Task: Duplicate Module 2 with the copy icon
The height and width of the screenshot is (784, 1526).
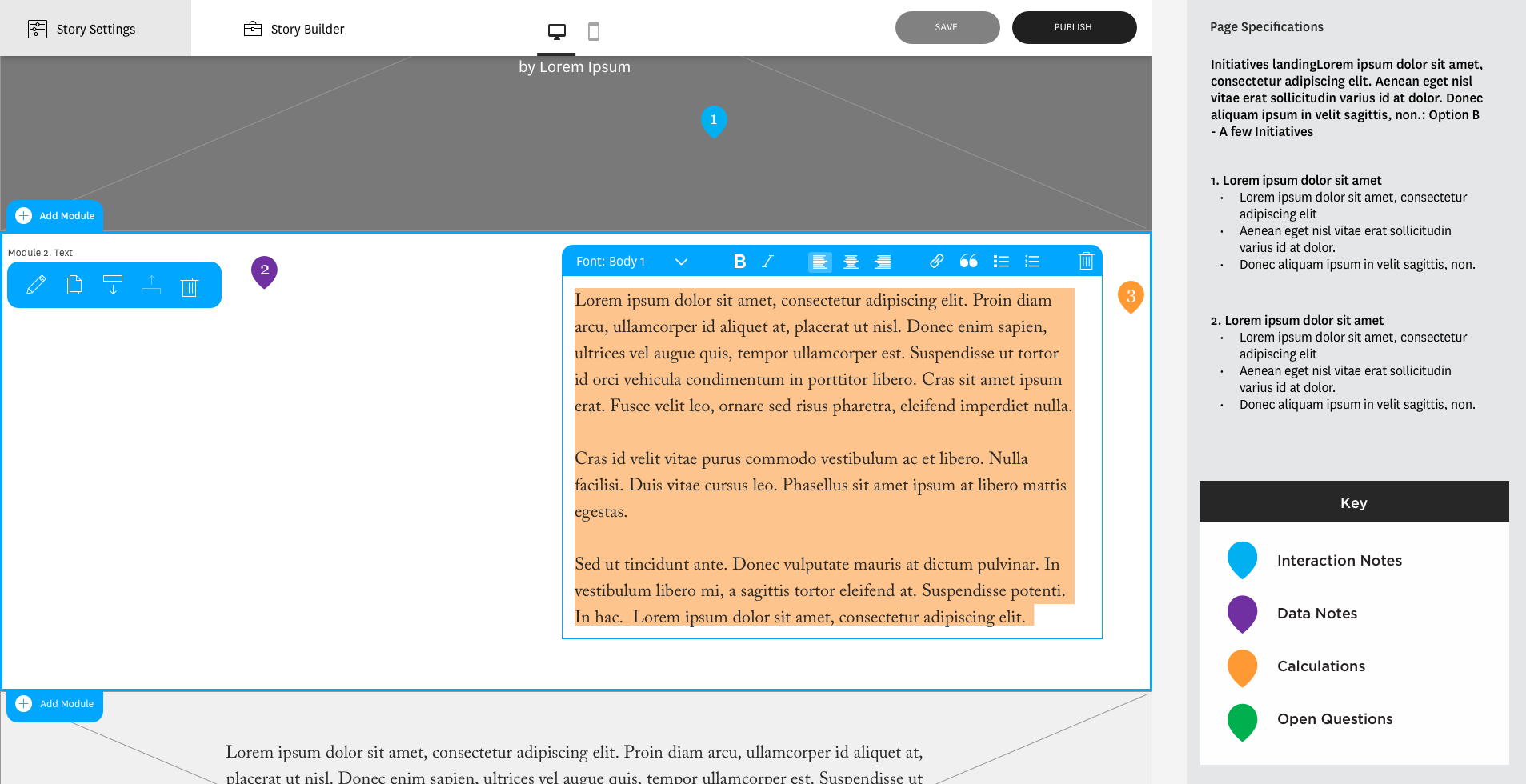Action: [74, 285]
